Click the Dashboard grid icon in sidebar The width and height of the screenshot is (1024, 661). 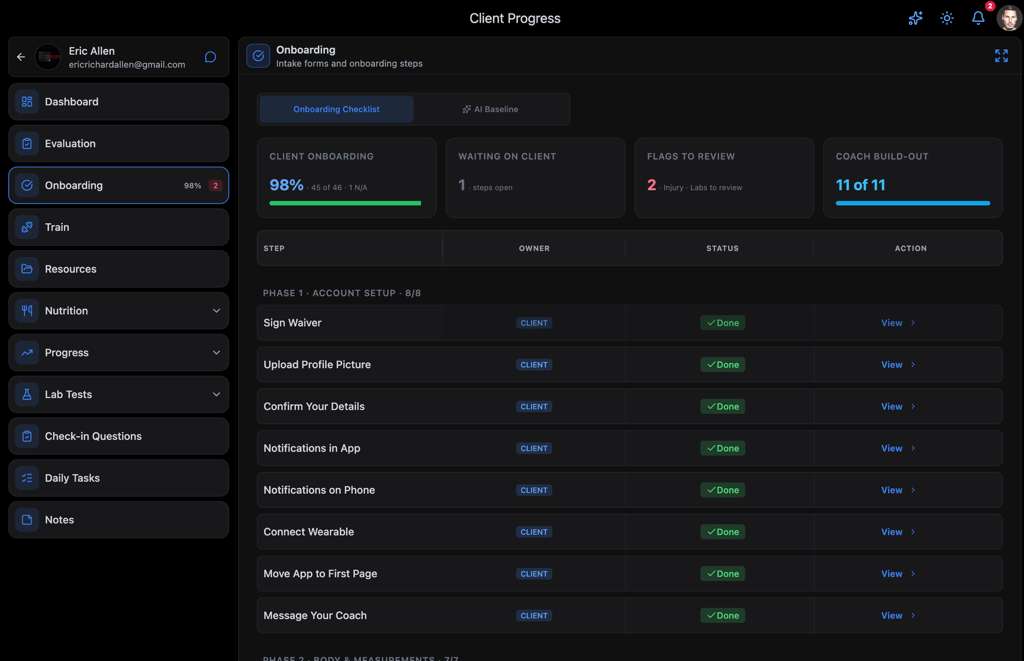pos(27,102)
